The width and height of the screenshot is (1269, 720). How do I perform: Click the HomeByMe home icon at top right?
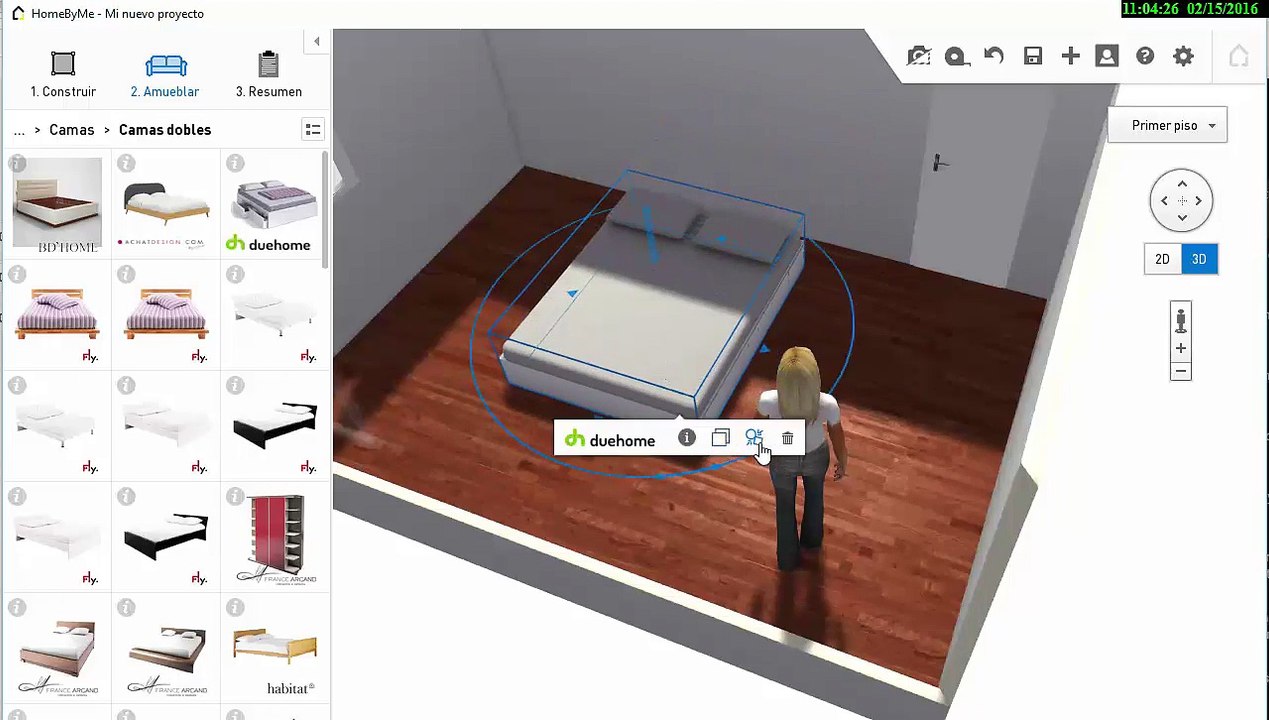pyautogui.click(x=1238, y=56)
